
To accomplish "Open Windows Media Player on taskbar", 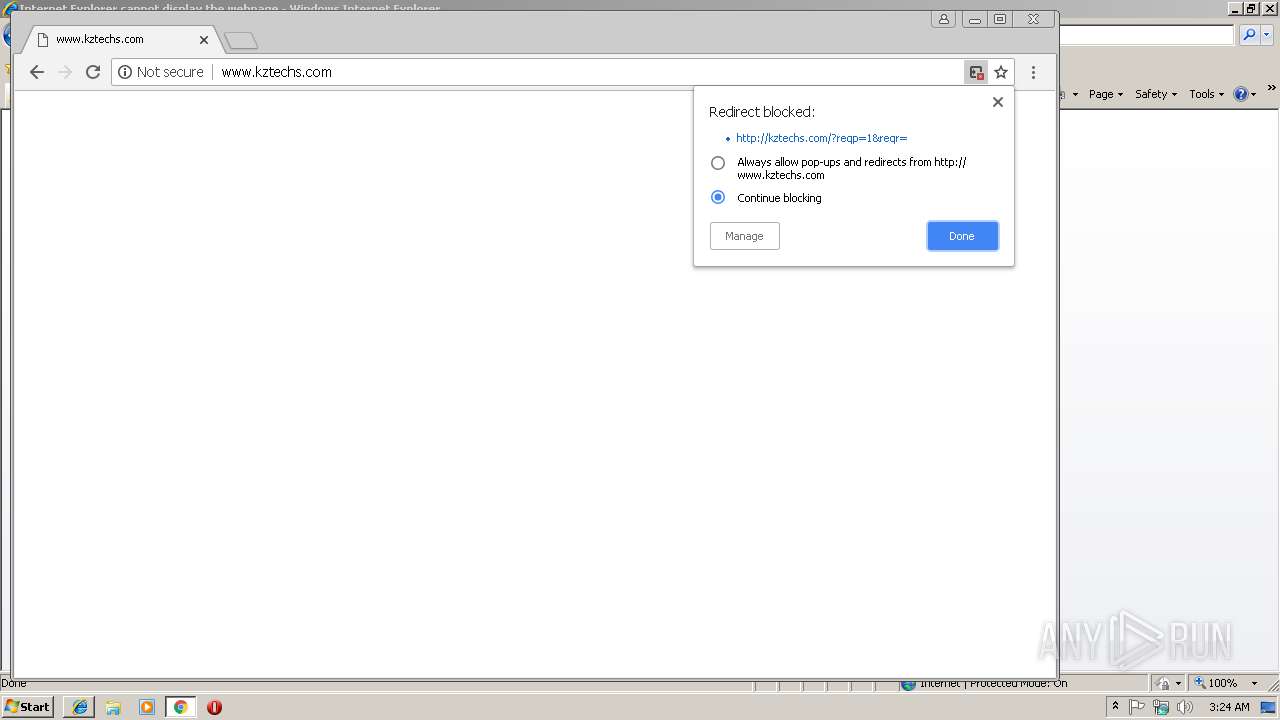I will point(147,707).
